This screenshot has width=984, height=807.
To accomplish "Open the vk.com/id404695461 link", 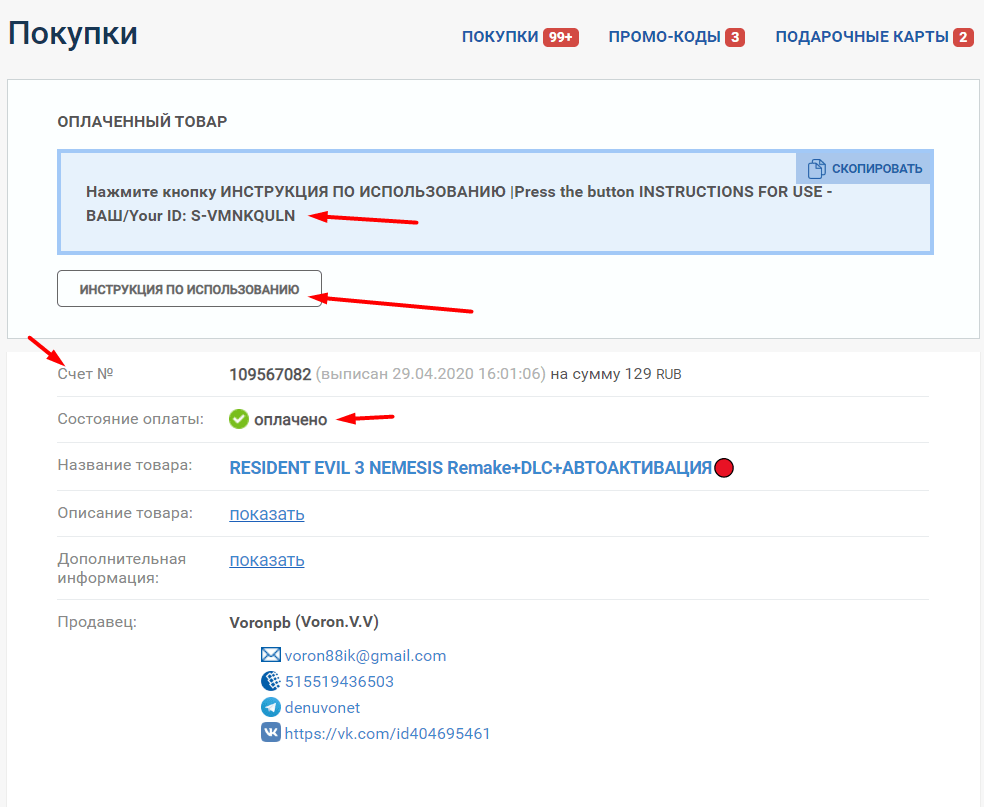I will pos(387,733).
